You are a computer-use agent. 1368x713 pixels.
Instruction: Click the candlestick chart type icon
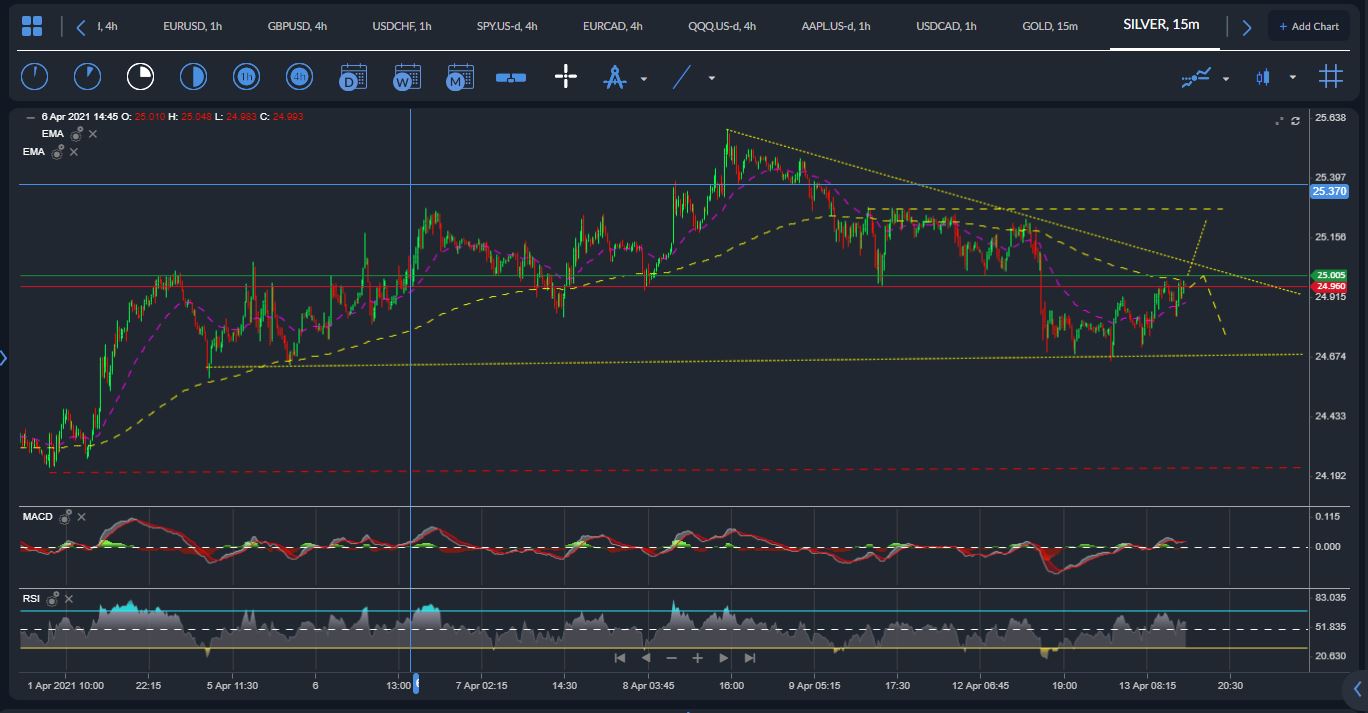click(x=1262, y=77)
